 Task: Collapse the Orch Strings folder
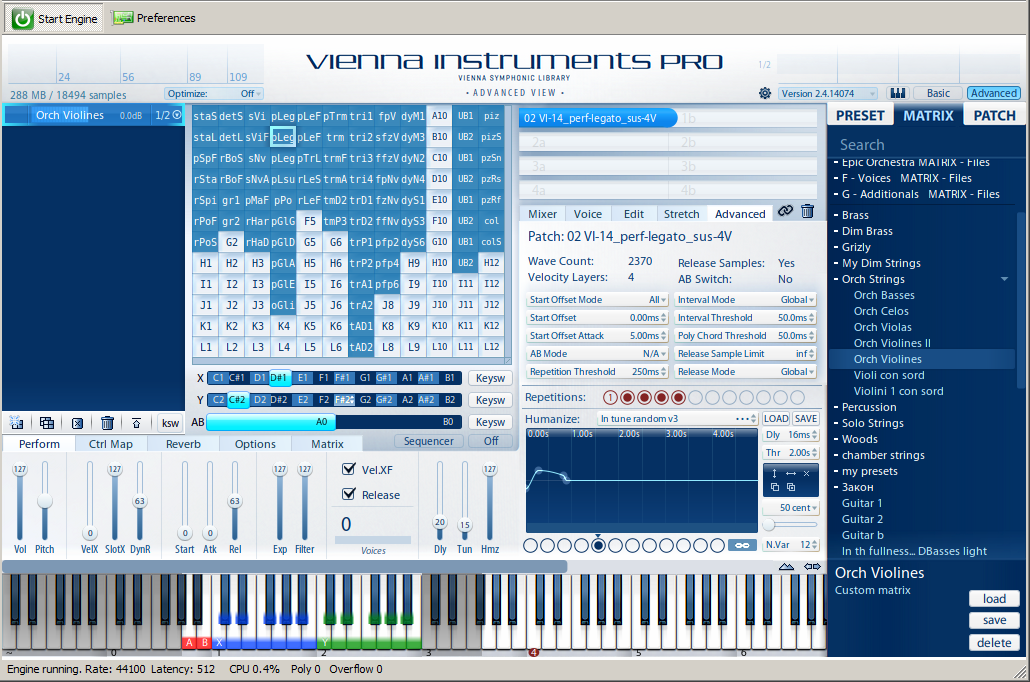[1004, 279]
